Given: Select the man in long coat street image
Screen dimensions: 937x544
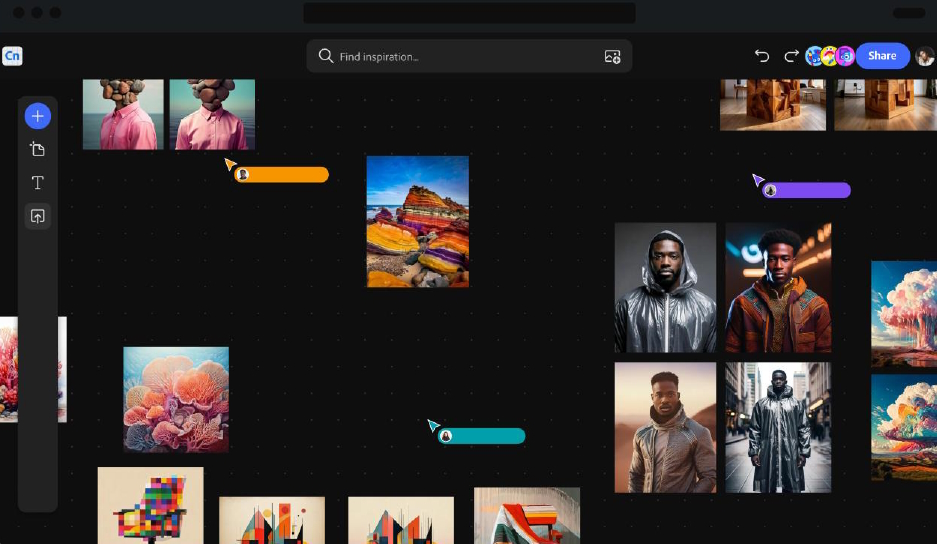Looking at the screenshot, I should pos(778,427).
